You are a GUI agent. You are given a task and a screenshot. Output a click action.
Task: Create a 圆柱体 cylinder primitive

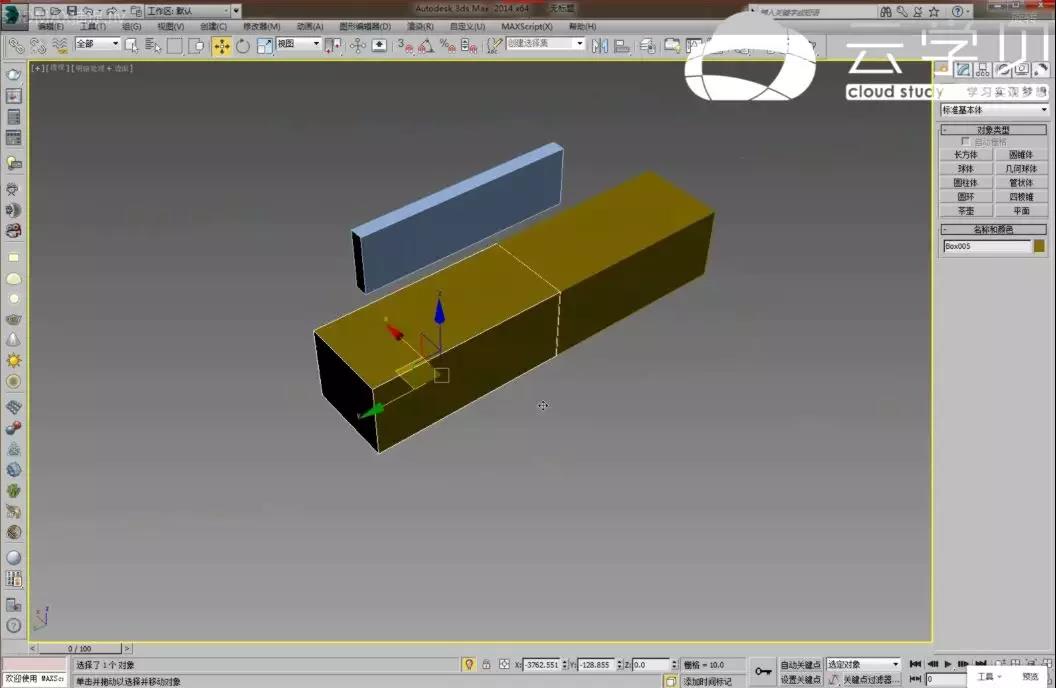point(966,183)
